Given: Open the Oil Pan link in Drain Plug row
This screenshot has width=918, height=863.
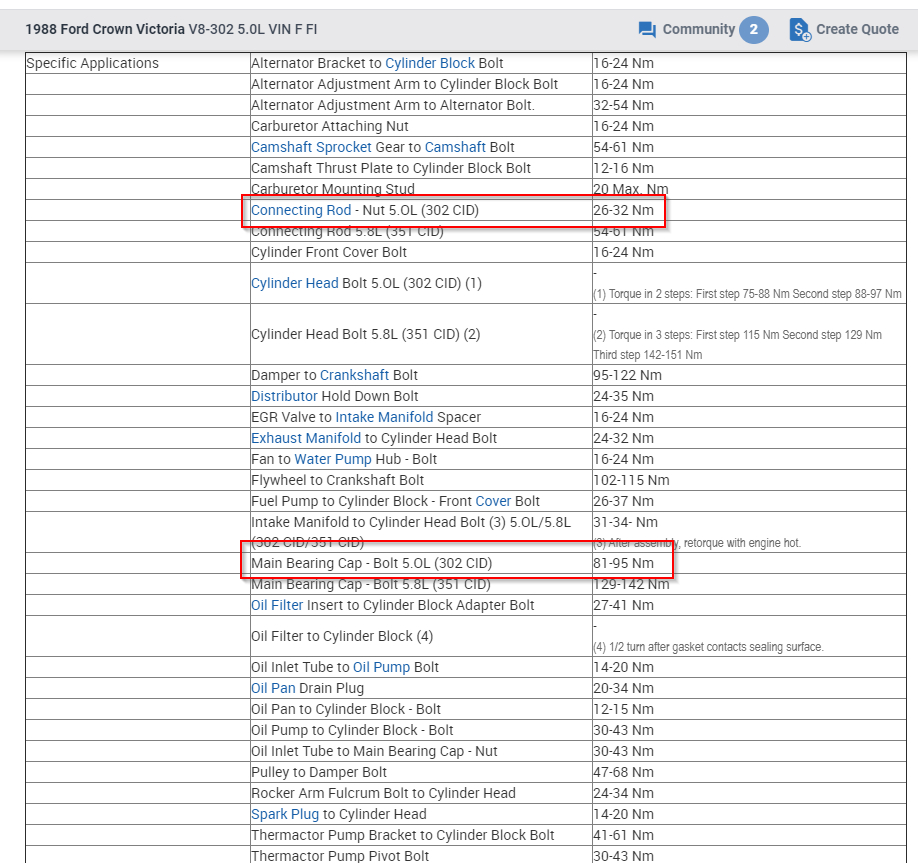Looking at the screenshot, I should [273, 689].
